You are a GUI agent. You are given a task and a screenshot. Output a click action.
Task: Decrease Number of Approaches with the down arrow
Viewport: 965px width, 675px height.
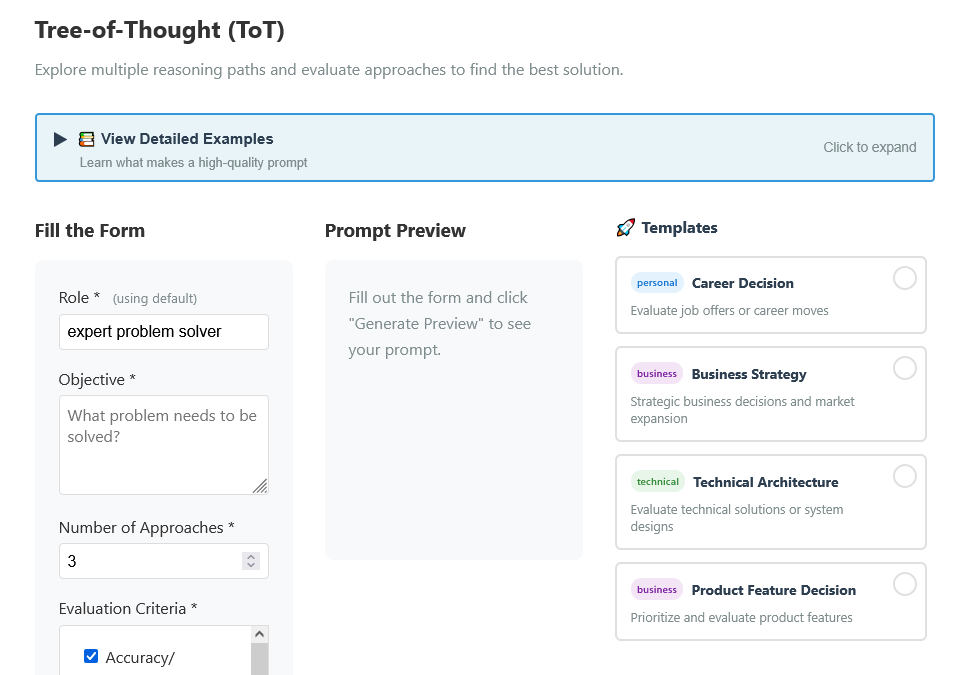click(x=250, y=566)
